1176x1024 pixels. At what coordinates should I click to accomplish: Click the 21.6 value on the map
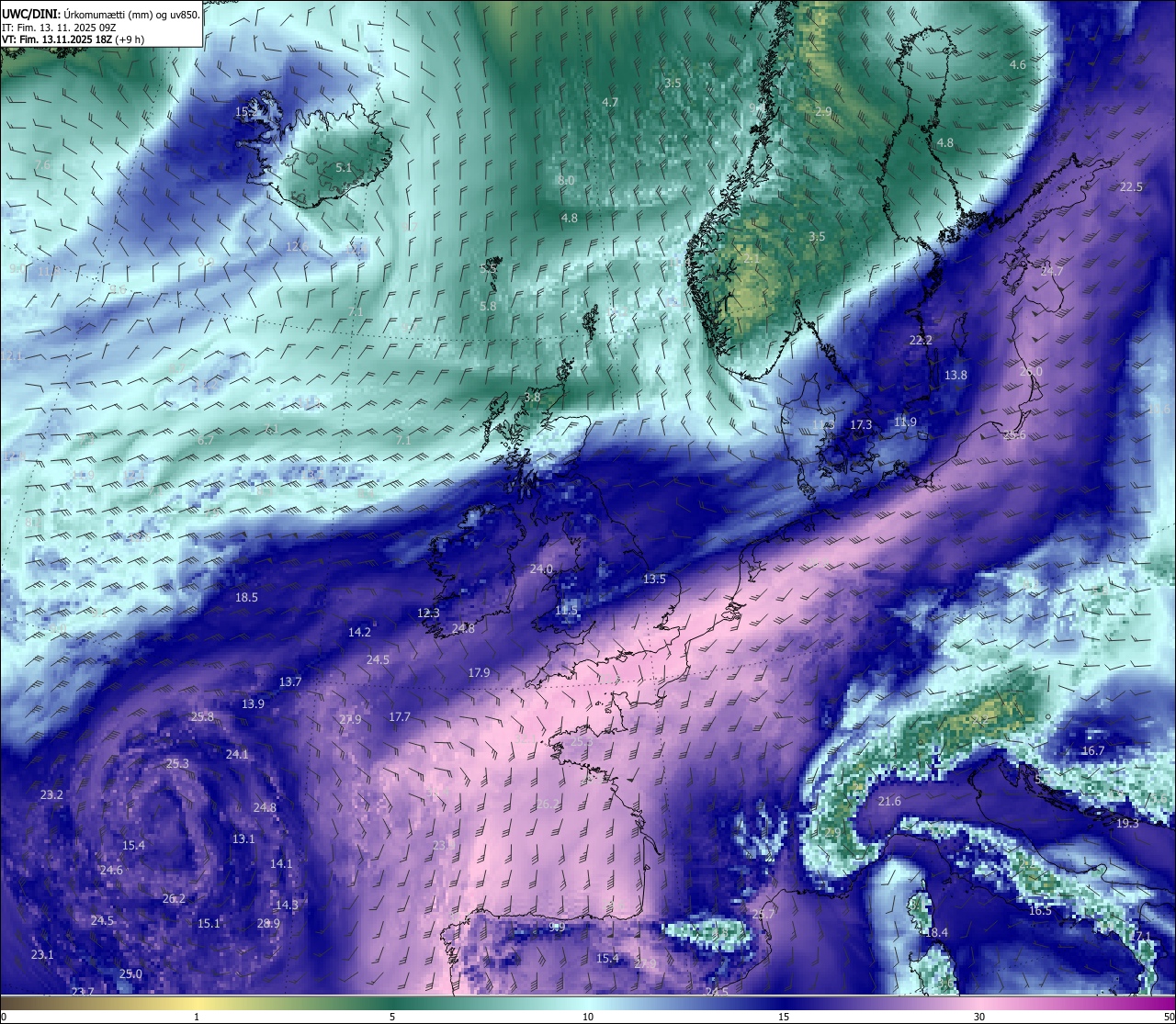889,801
